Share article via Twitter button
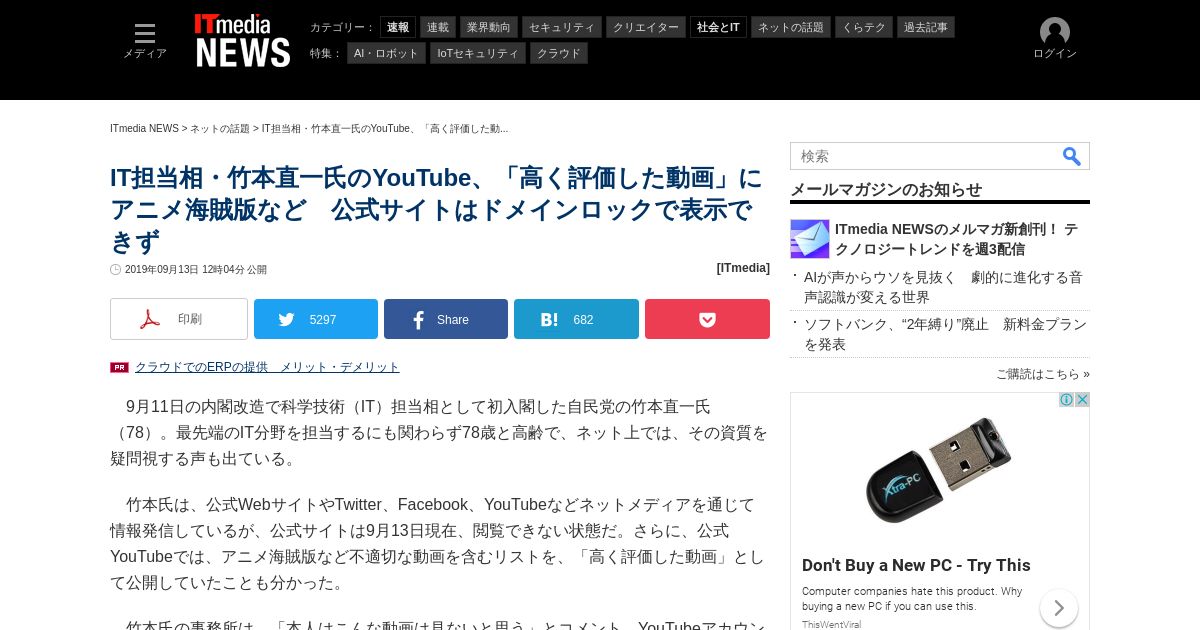The image size is (1200, 630). (316, 319)
